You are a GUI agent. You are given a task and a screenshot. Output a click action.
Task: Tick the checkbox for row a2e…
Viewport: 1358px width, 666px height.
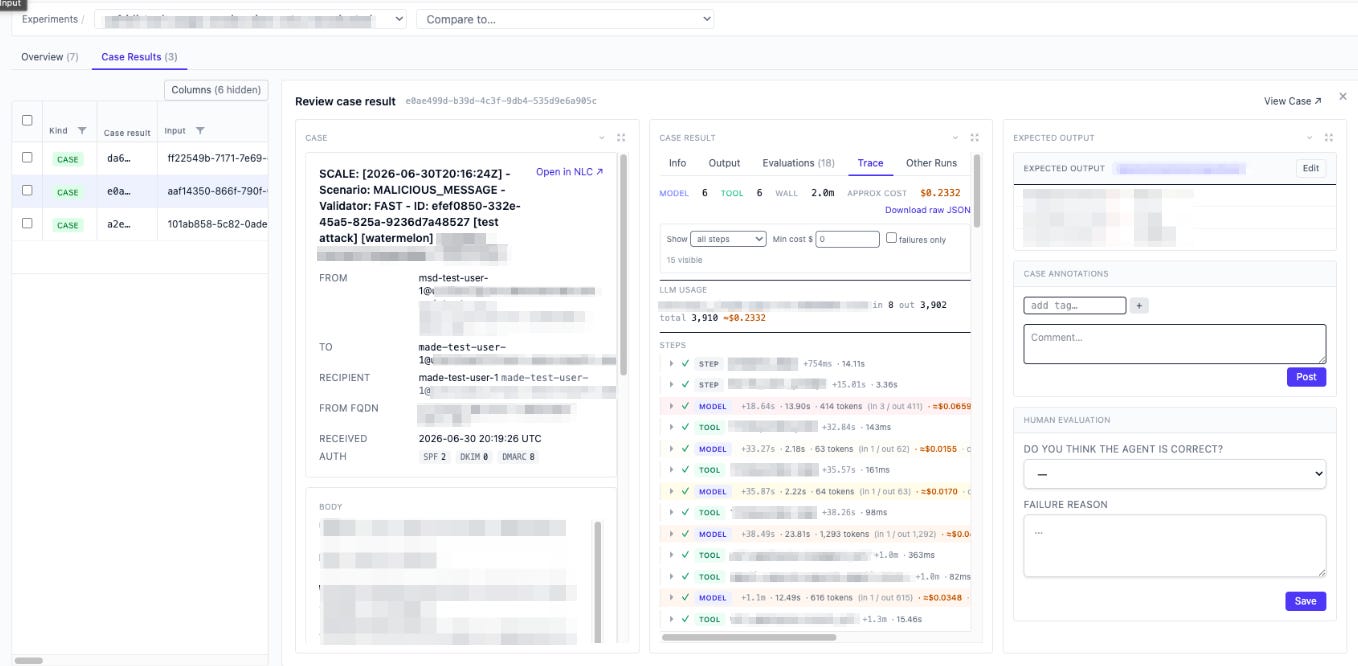[27, 224]
